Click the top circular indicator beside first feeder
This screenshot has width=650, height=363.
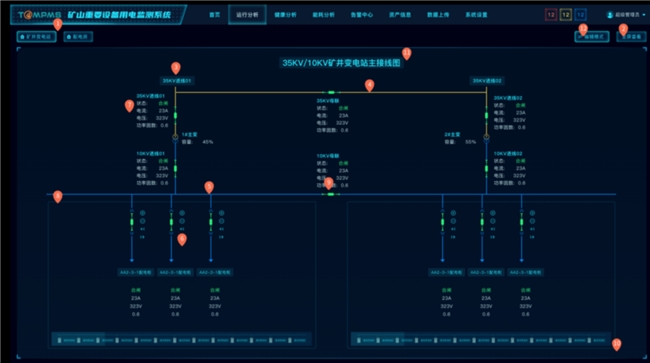142,213
